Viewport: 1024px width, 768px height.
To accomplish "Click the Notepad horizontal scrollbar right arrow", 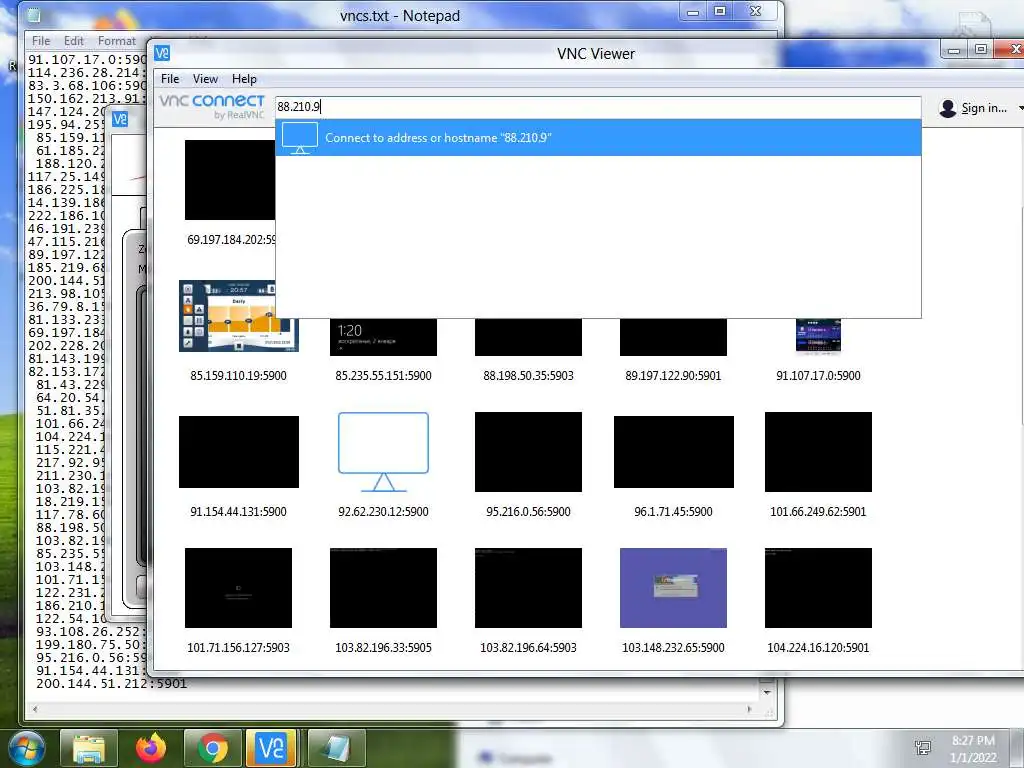I will [x=749, y=709].
